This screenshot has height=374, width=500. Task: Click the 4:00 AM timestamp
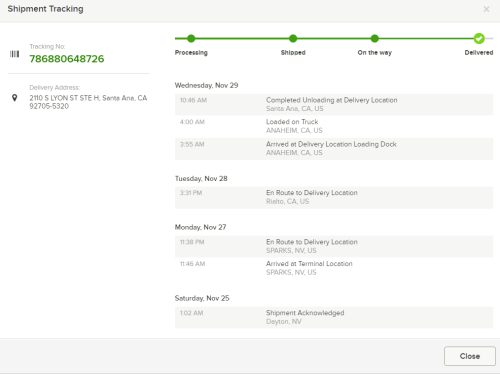tap(192, 122)
